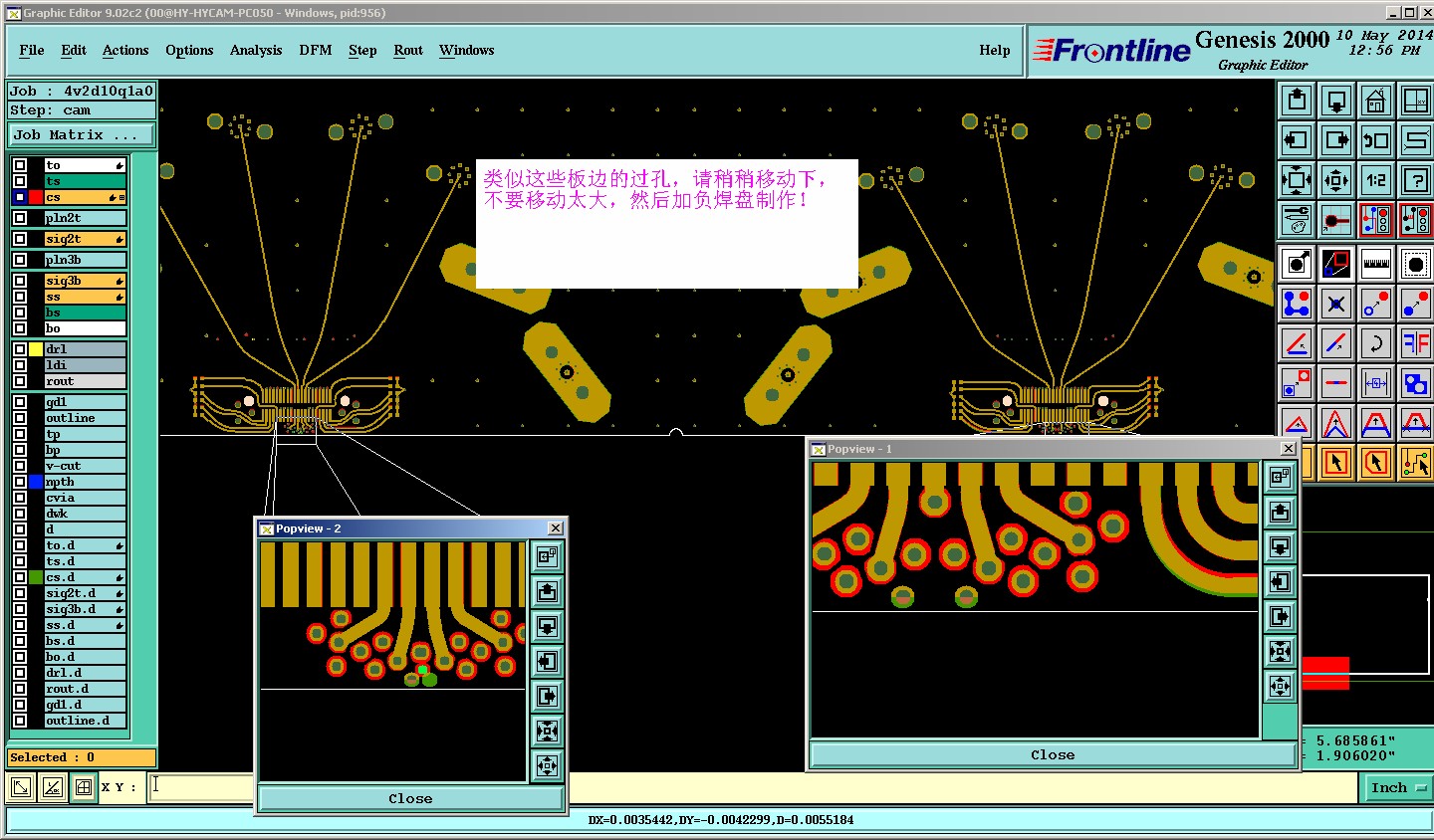Click the pan left view icon

pyautogui.click(x=1297, y=139)
